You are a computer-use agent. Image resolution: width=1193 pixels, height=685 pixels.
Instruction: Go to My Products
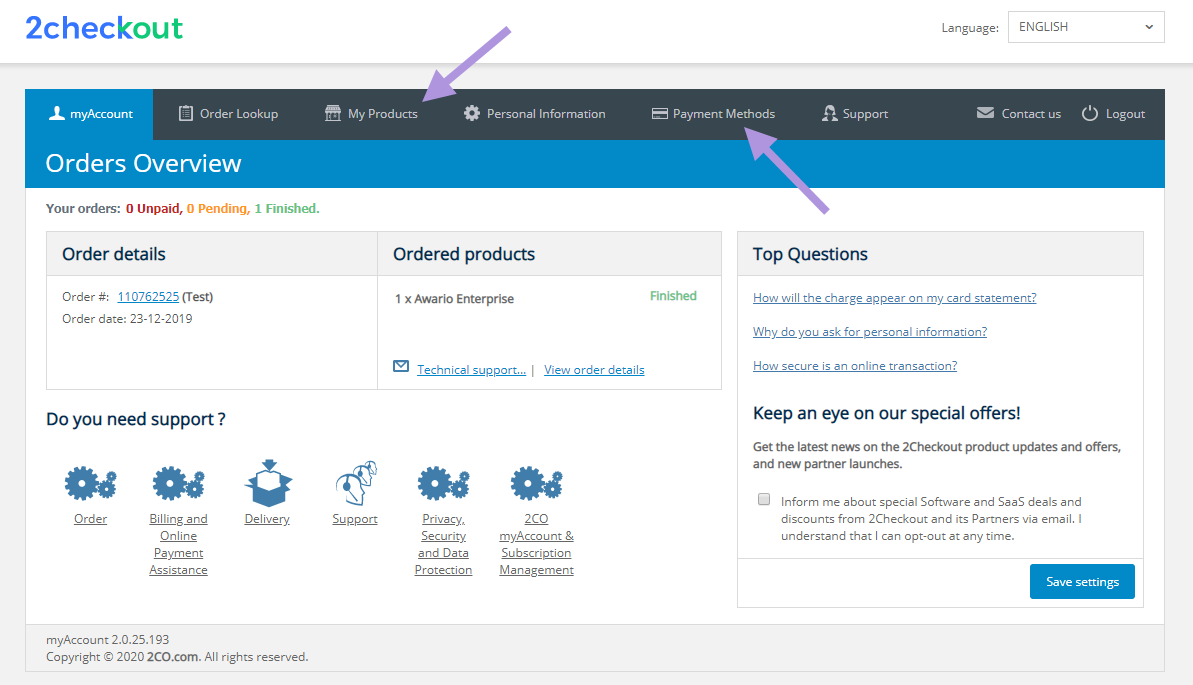tap(371, 114)
